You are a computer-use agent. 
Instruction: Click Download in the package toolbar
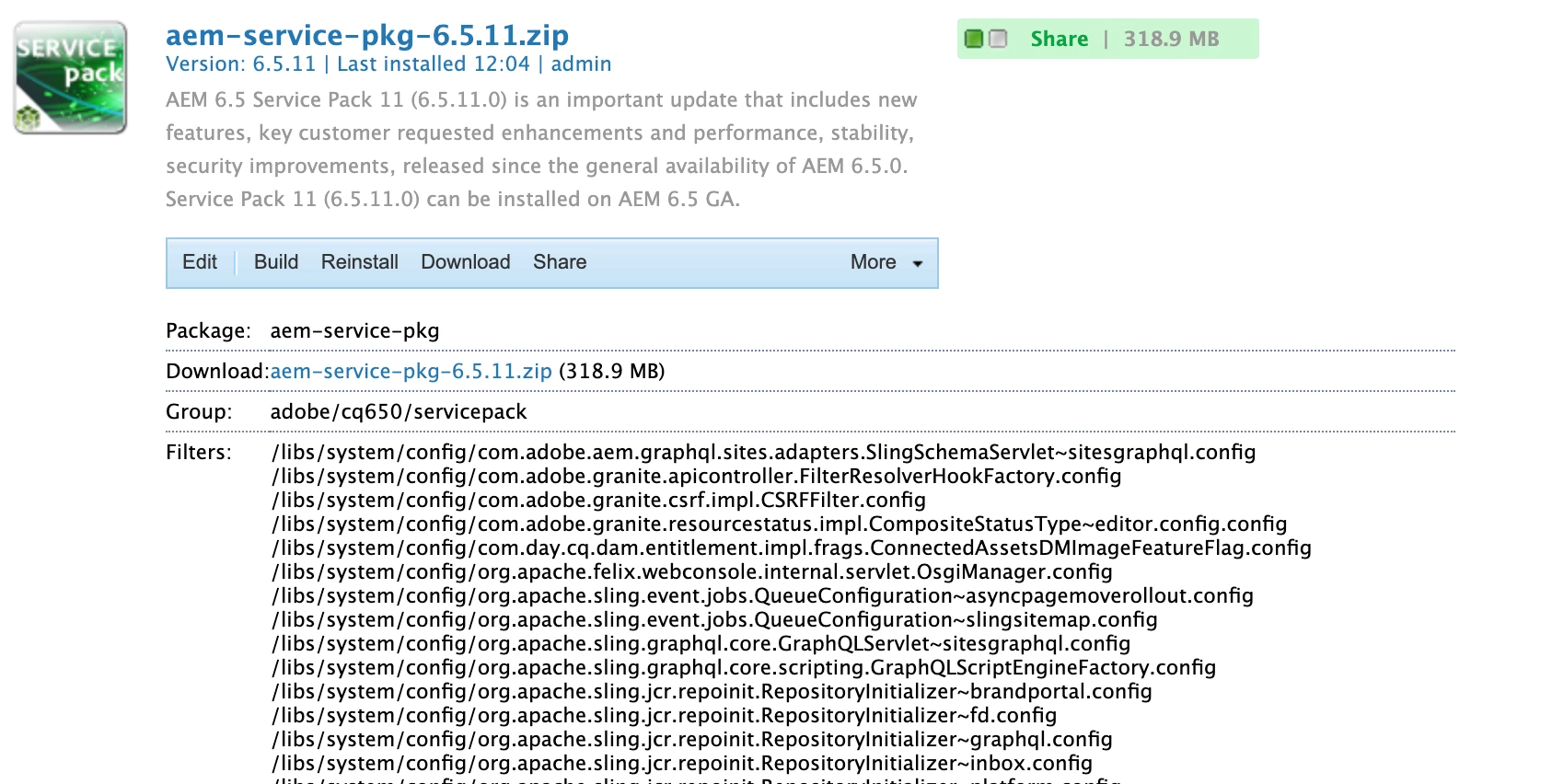tap(466, 262)
